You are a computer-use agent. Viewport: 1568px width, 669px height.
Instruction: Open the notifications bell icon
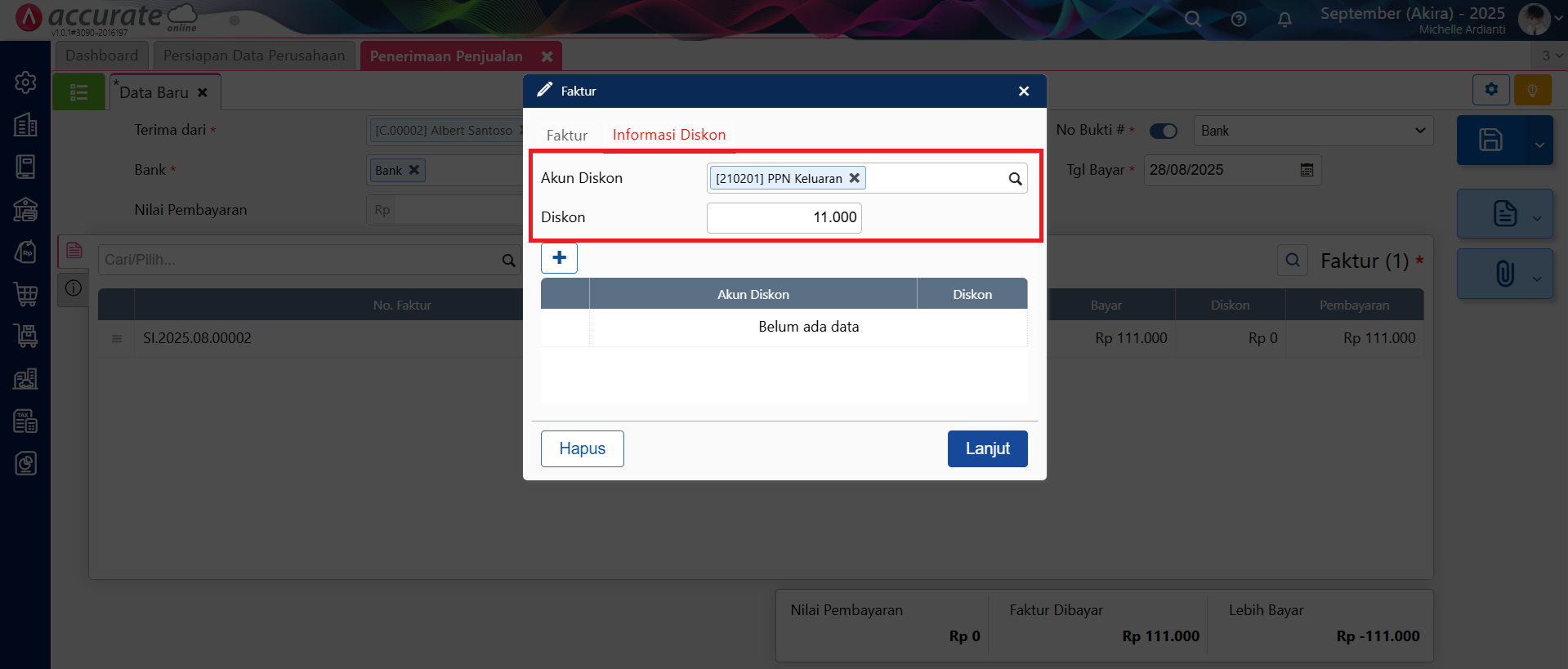coord(1284,19)
